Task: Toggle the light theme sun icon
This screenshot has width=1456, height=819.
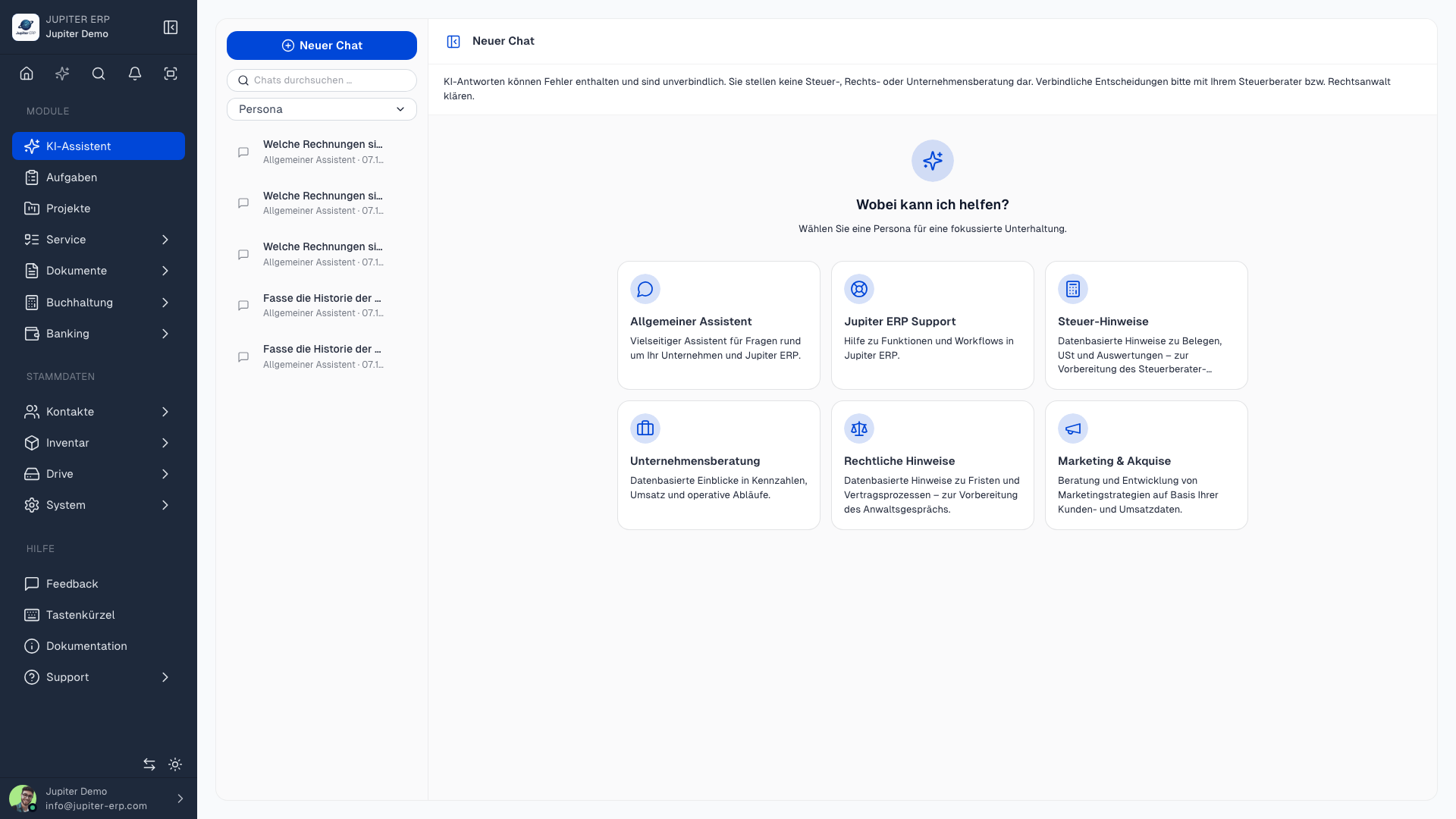Action: point(175,764)
